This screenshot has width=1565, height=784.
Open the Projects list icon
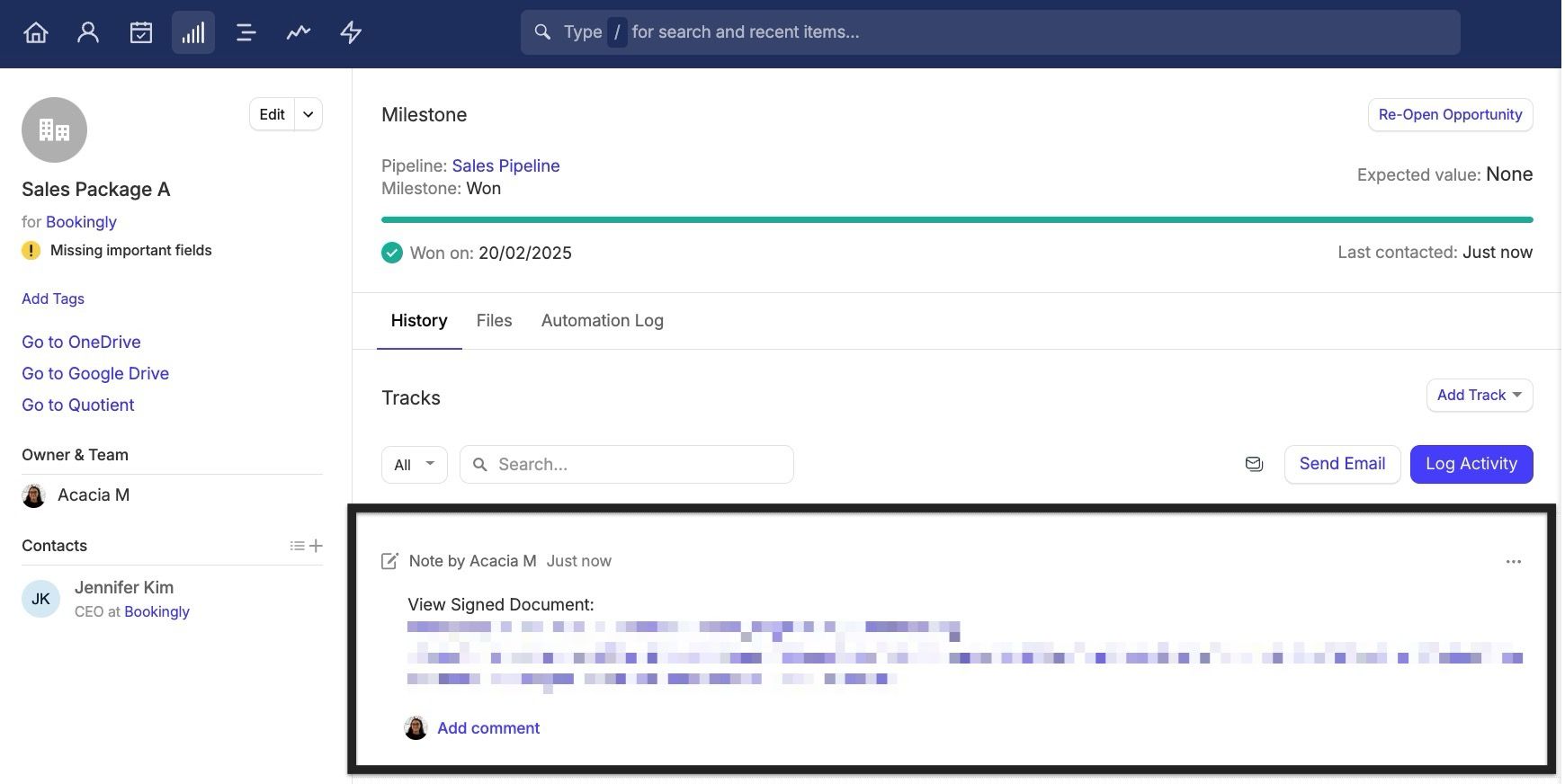pyautogui.click(x=246, y=32)
